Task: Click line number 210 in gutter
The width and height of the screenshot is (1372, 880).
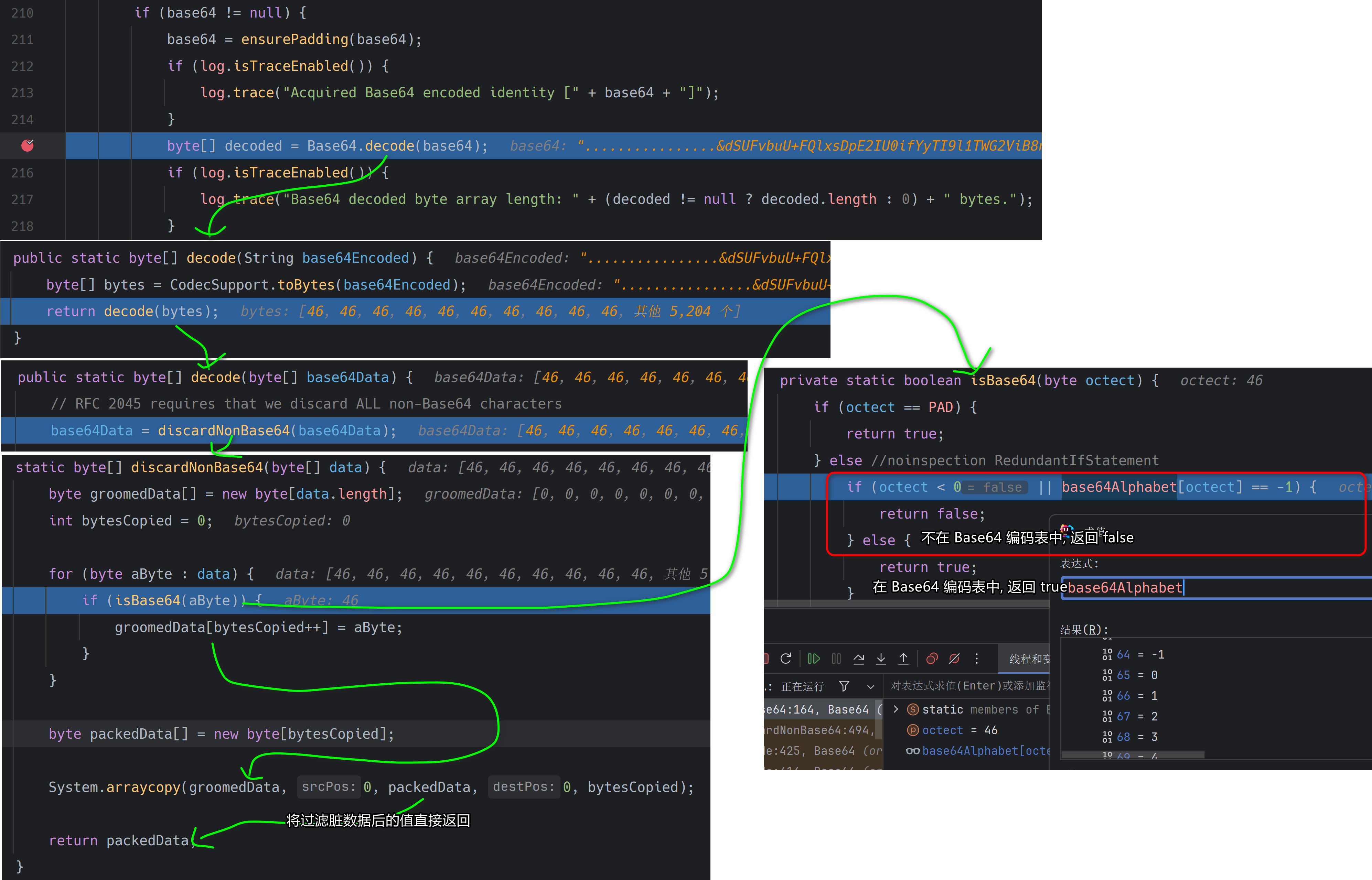Action: 22,13
